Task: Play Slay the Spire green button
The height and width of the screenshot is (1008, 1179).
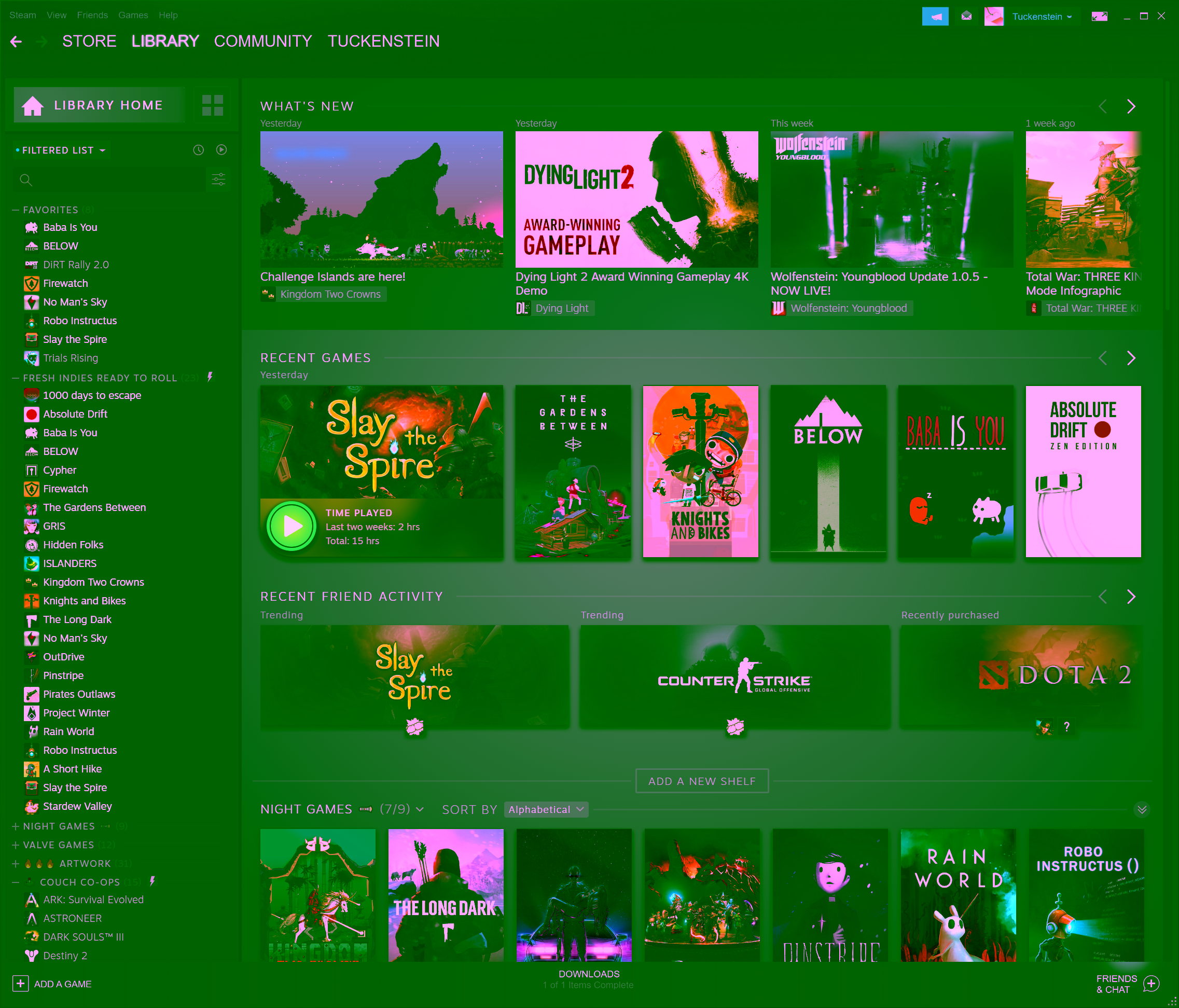Action: pos(292,526)
